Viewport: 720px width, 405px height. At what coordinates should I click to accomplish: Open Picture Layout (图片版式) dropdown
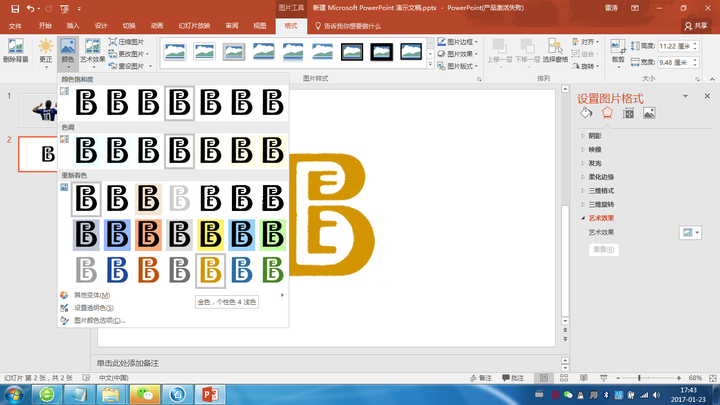pos(457,66)
